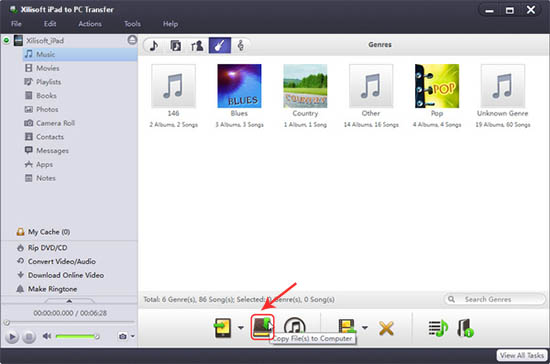
Task: Switch to the Artists view icon
Action: click(197, 45)
